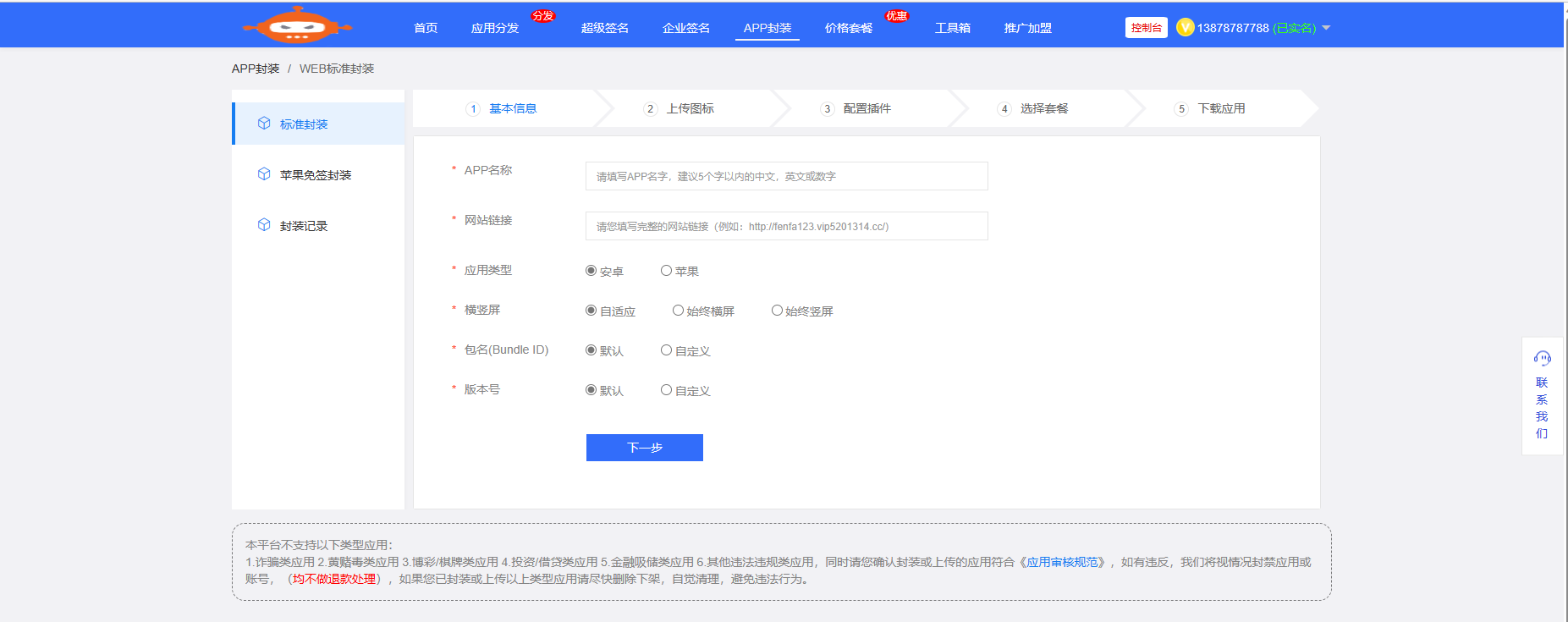Viewport: 1568px width, 622px height.
Task: Expand the account dropdown arrow
Action: click(1326, 28)
